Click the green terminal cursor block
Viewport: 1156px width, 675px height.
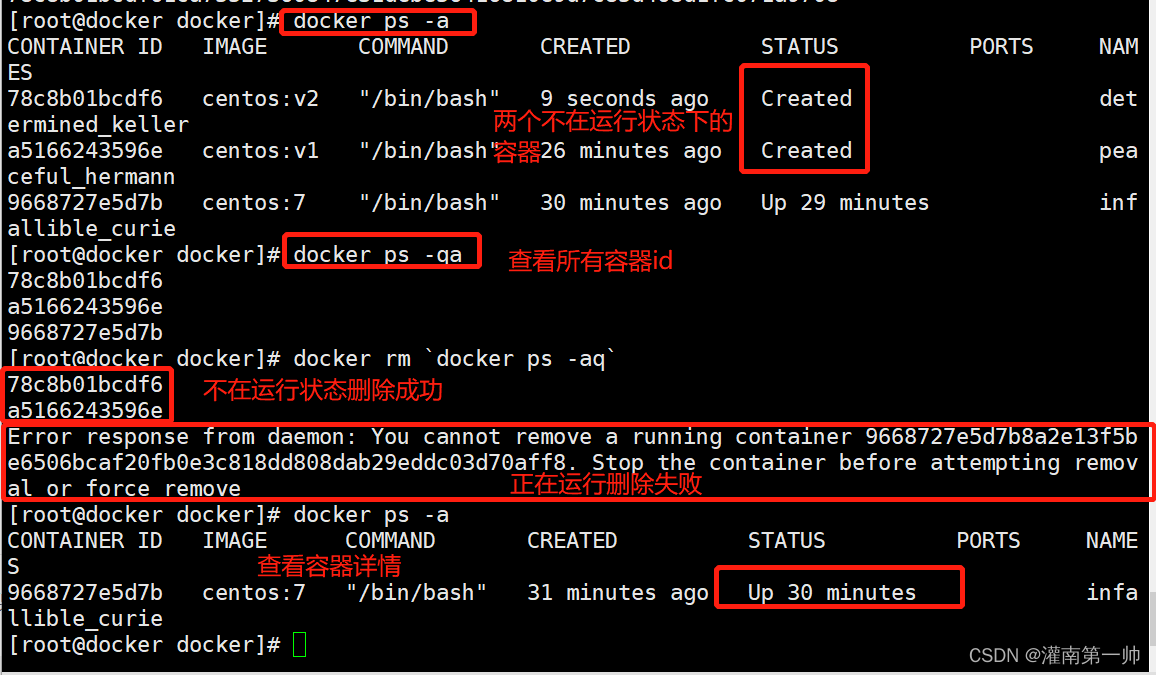tap(299, 645)
